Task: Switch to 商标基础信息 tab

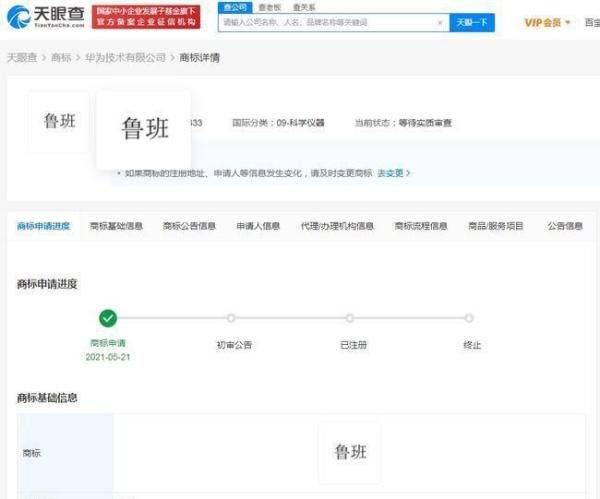Action: (x=116, y=226)
